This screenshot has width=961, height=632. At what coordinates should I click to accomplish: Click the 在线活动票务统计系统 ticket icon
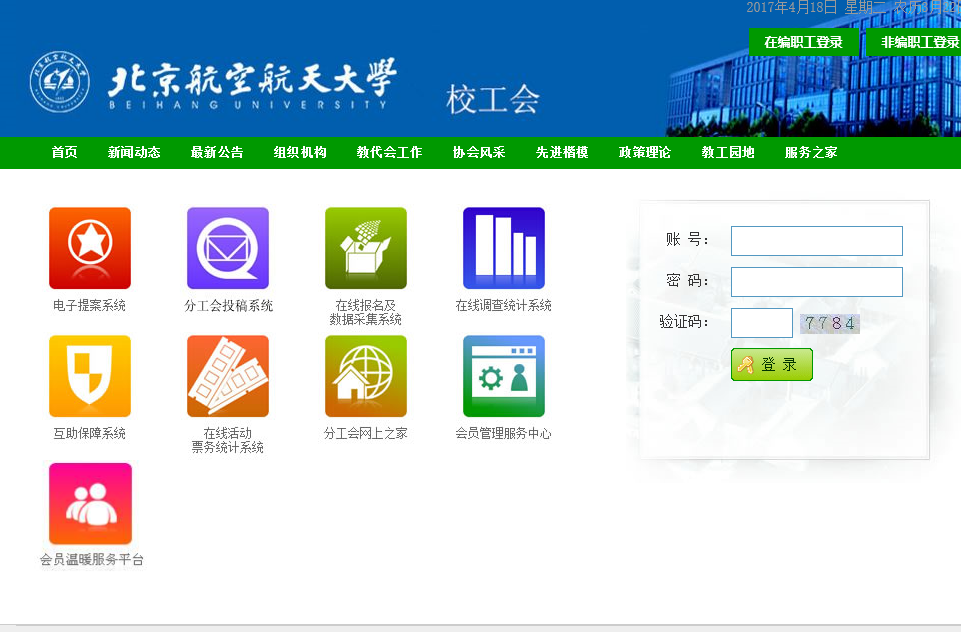click(228, 376)
